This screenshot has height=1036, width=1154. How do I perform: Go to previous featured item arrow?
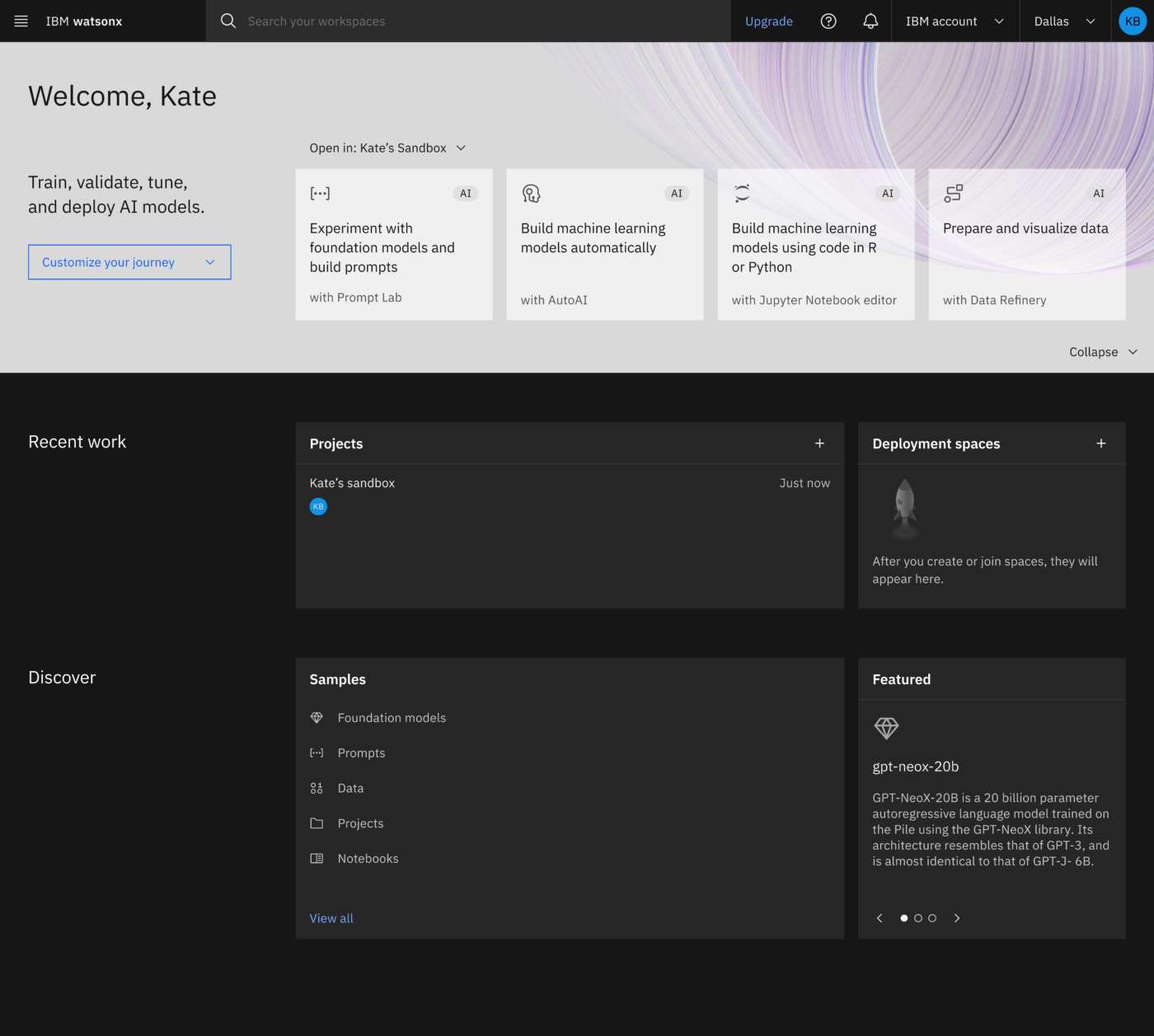[880, 918]
